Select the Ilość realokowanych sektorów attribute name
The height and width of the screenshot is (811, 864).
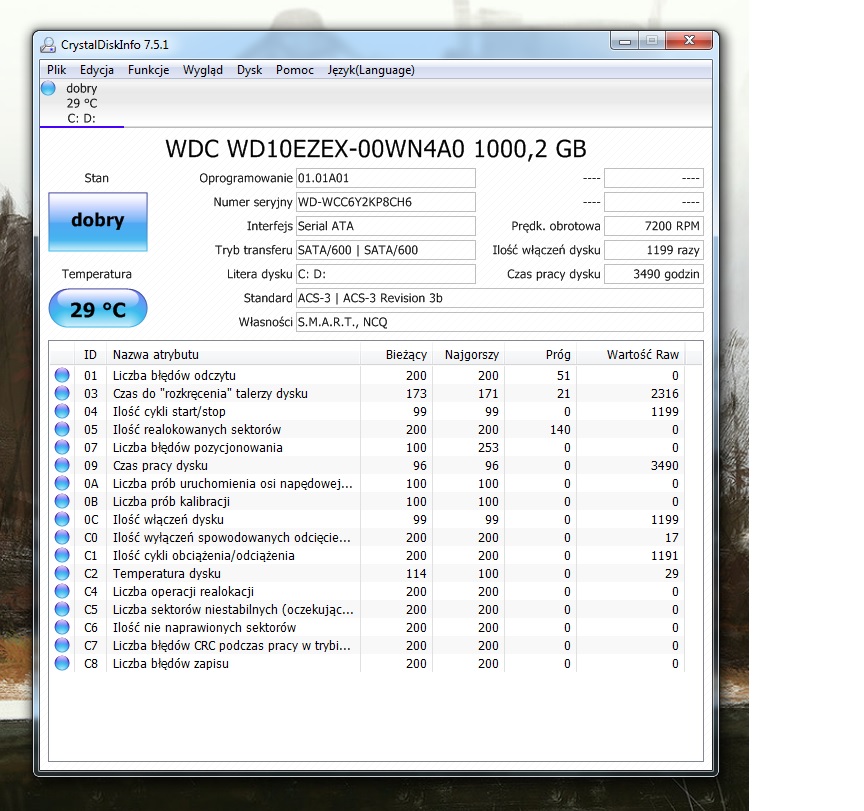pos(197,430)
